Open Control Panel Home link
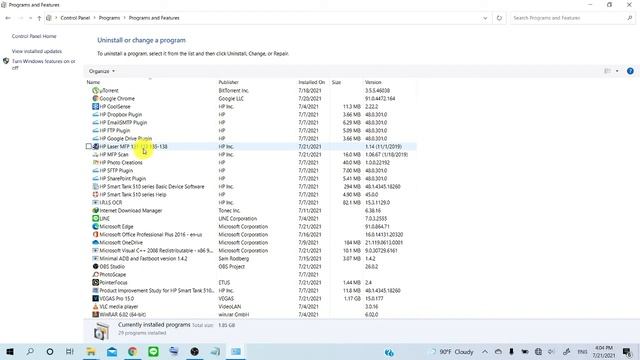The height and width of the screenshot is (360, 640). [34, 36]
